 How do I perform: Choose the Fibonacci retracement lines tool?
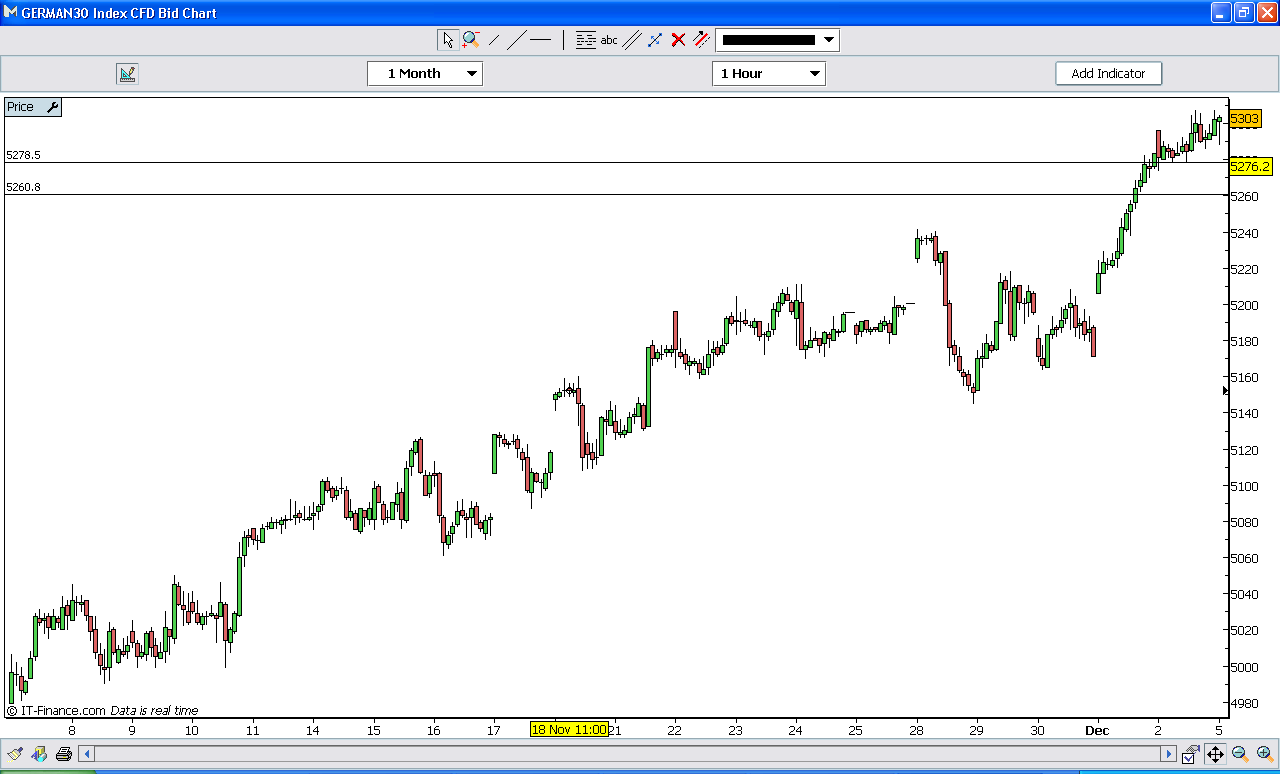click(x=586, y=40)
